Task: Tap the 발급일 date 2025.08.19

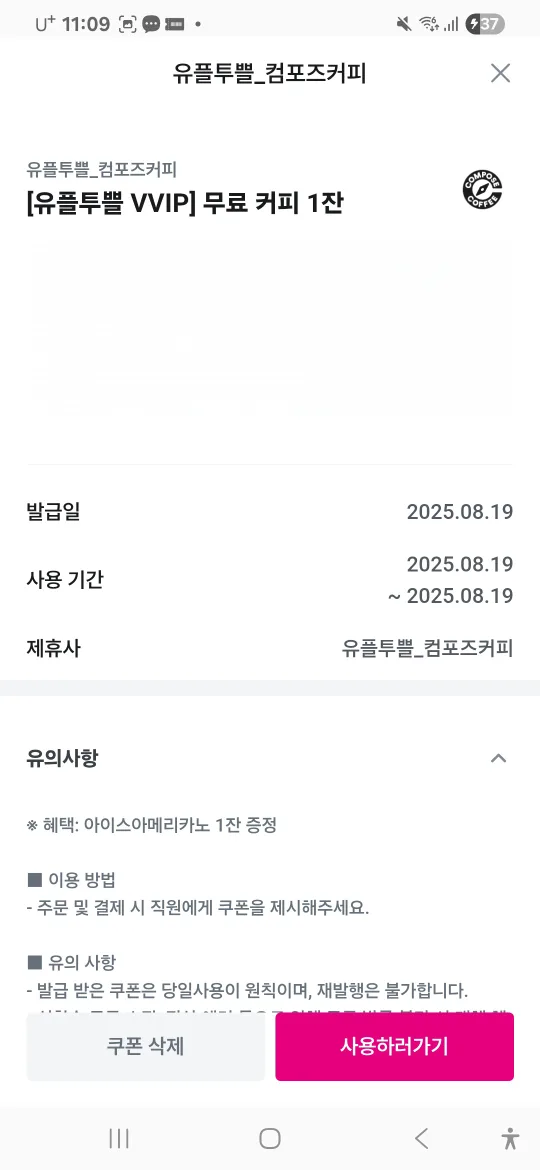Action: point(459,512)
